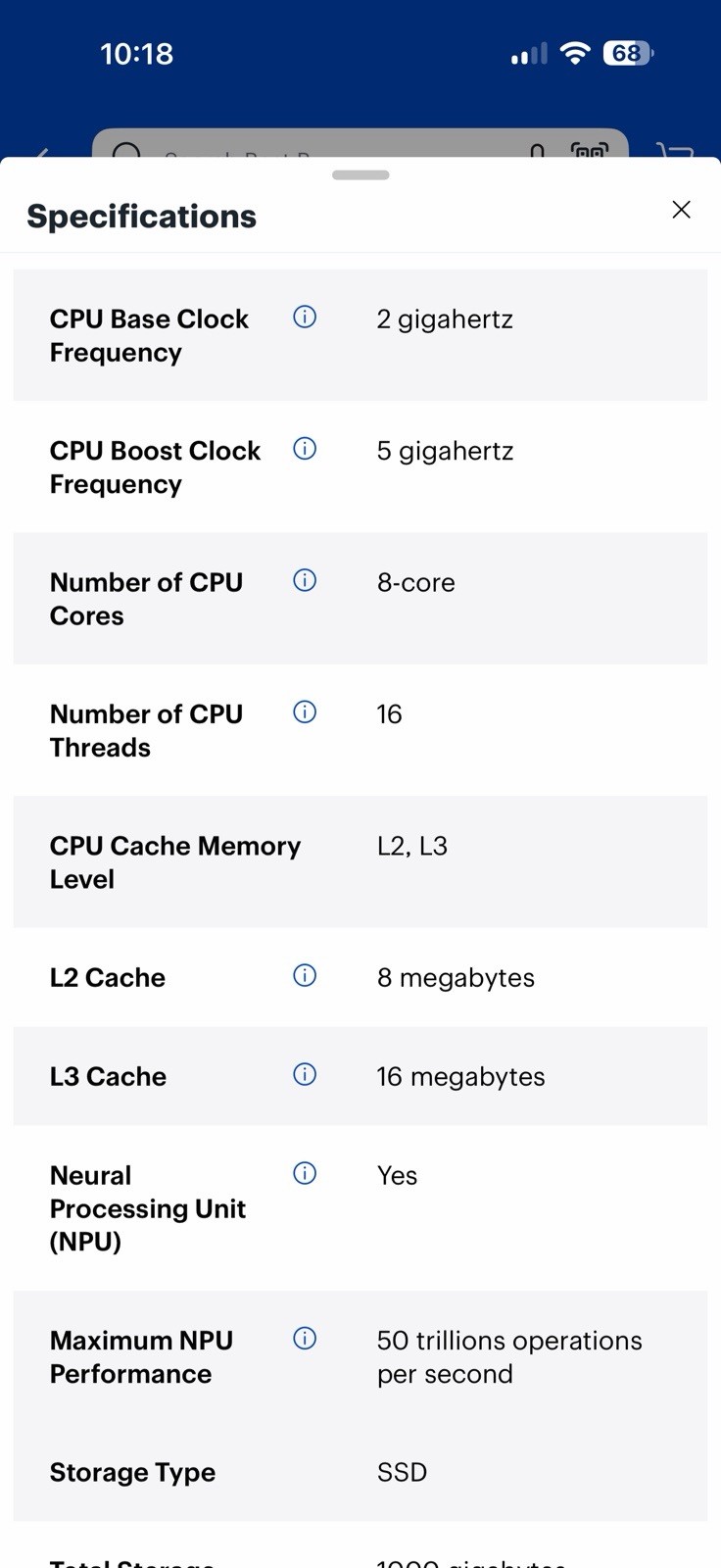Tap the Wi-Fi status icon

point(575,54)
